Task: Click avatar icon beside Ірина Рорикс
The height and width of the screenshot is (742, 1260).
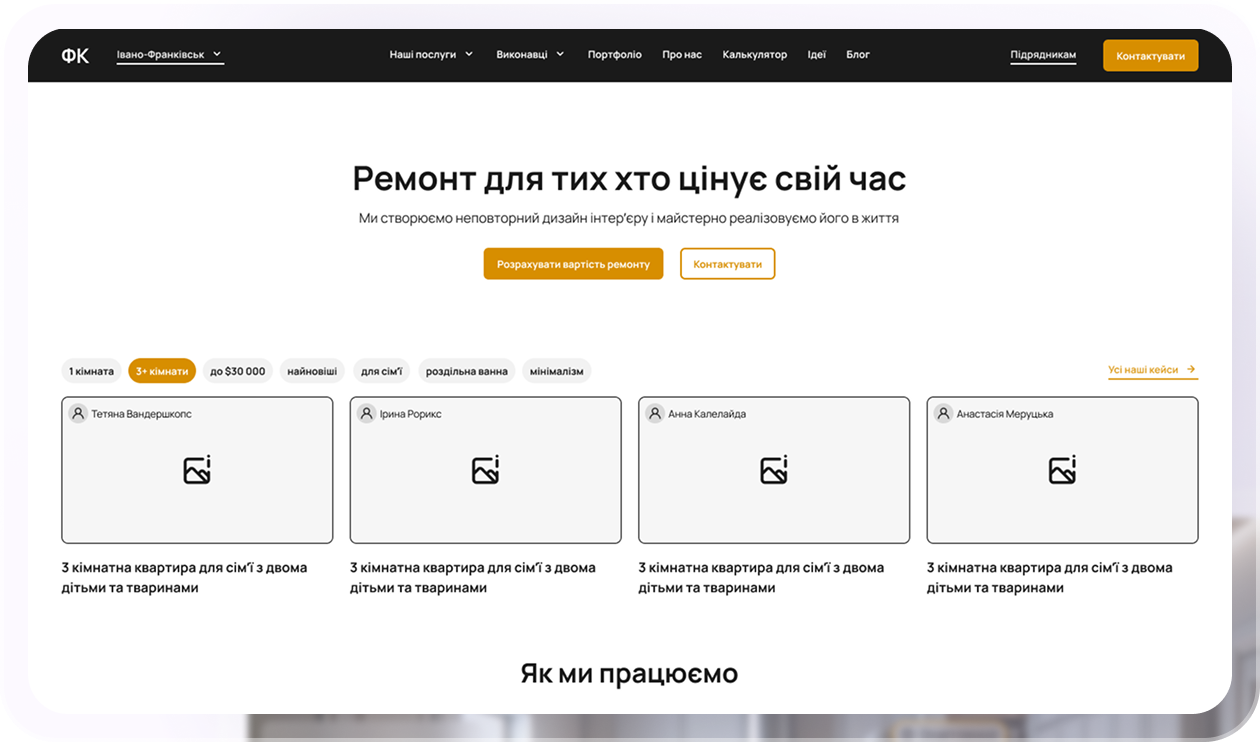Action: (367, 414)
